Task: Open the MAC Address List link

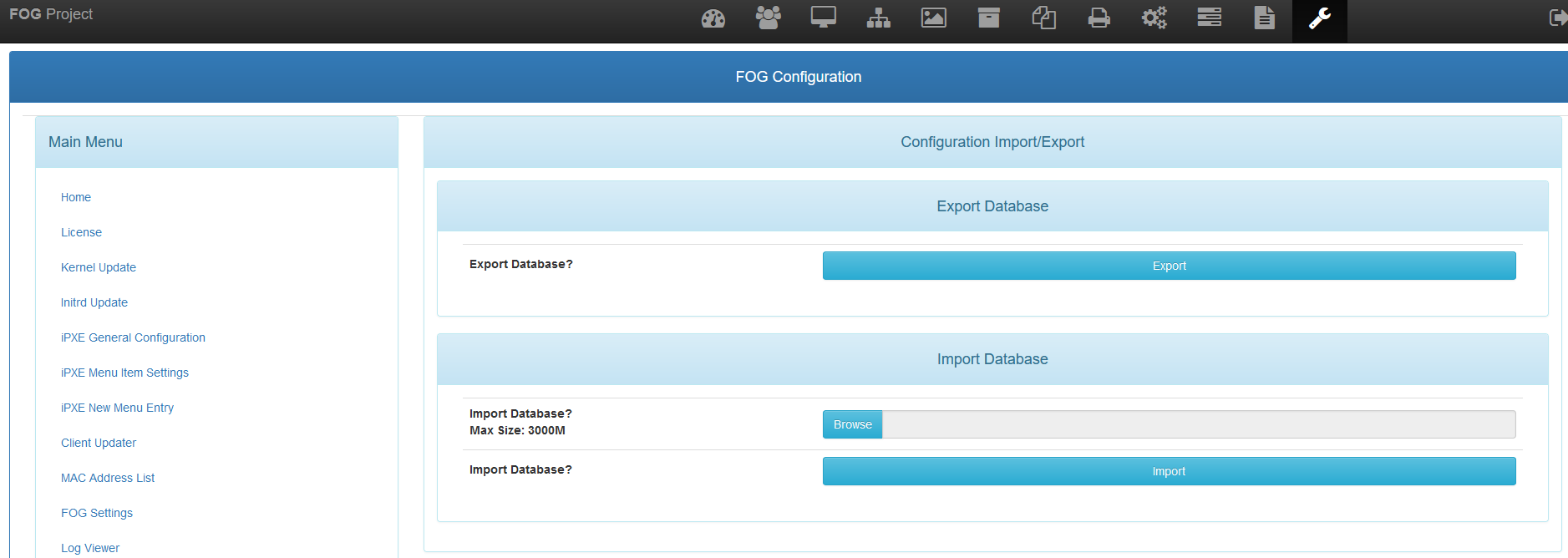Action: tap(108, 478)
